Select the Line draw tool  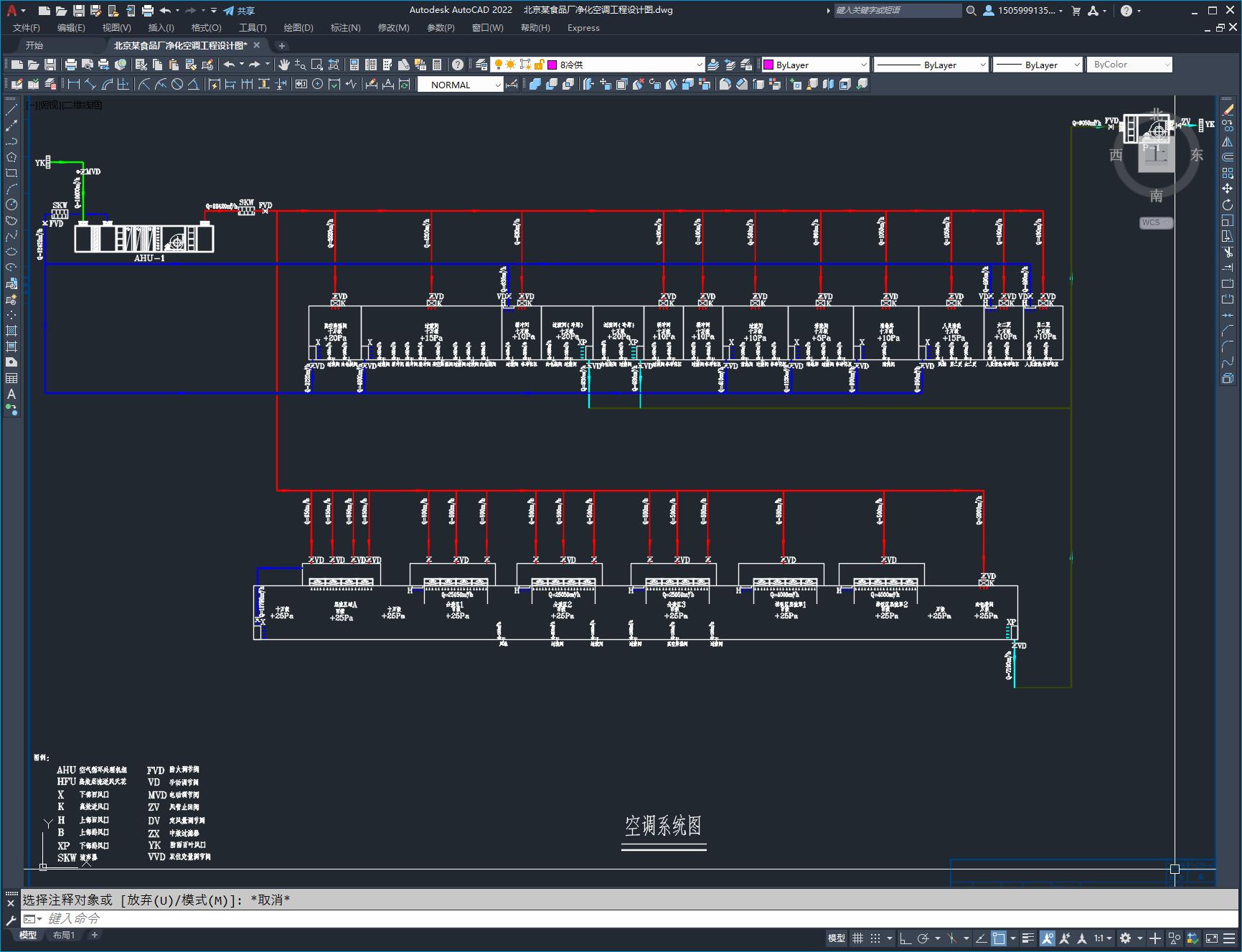[11, 110]
